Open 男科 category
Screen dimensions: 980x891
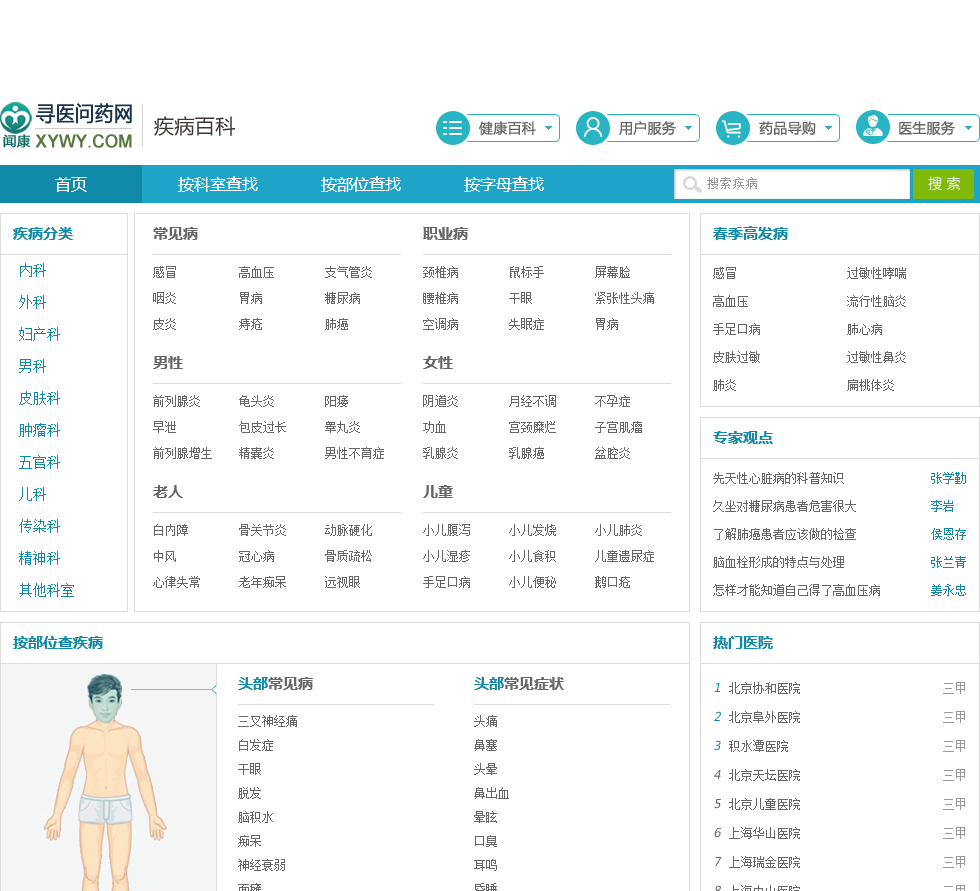(32, 366)
